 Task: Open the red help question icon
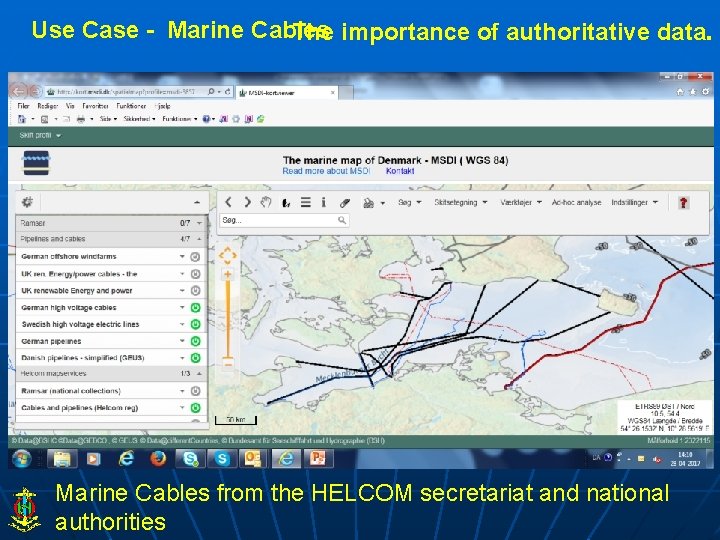pos(683,202)
